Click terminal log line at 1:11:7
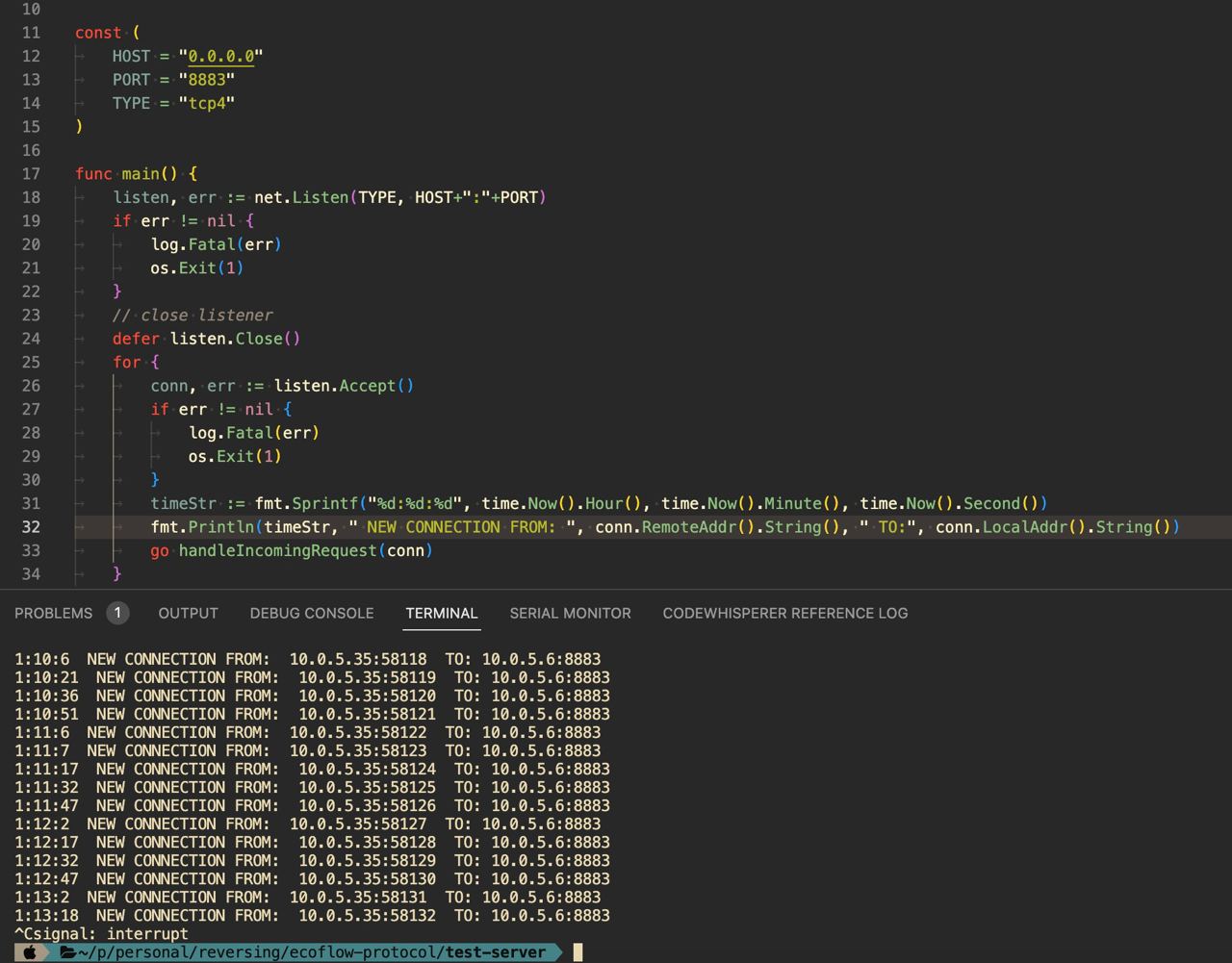 (307, 750)
